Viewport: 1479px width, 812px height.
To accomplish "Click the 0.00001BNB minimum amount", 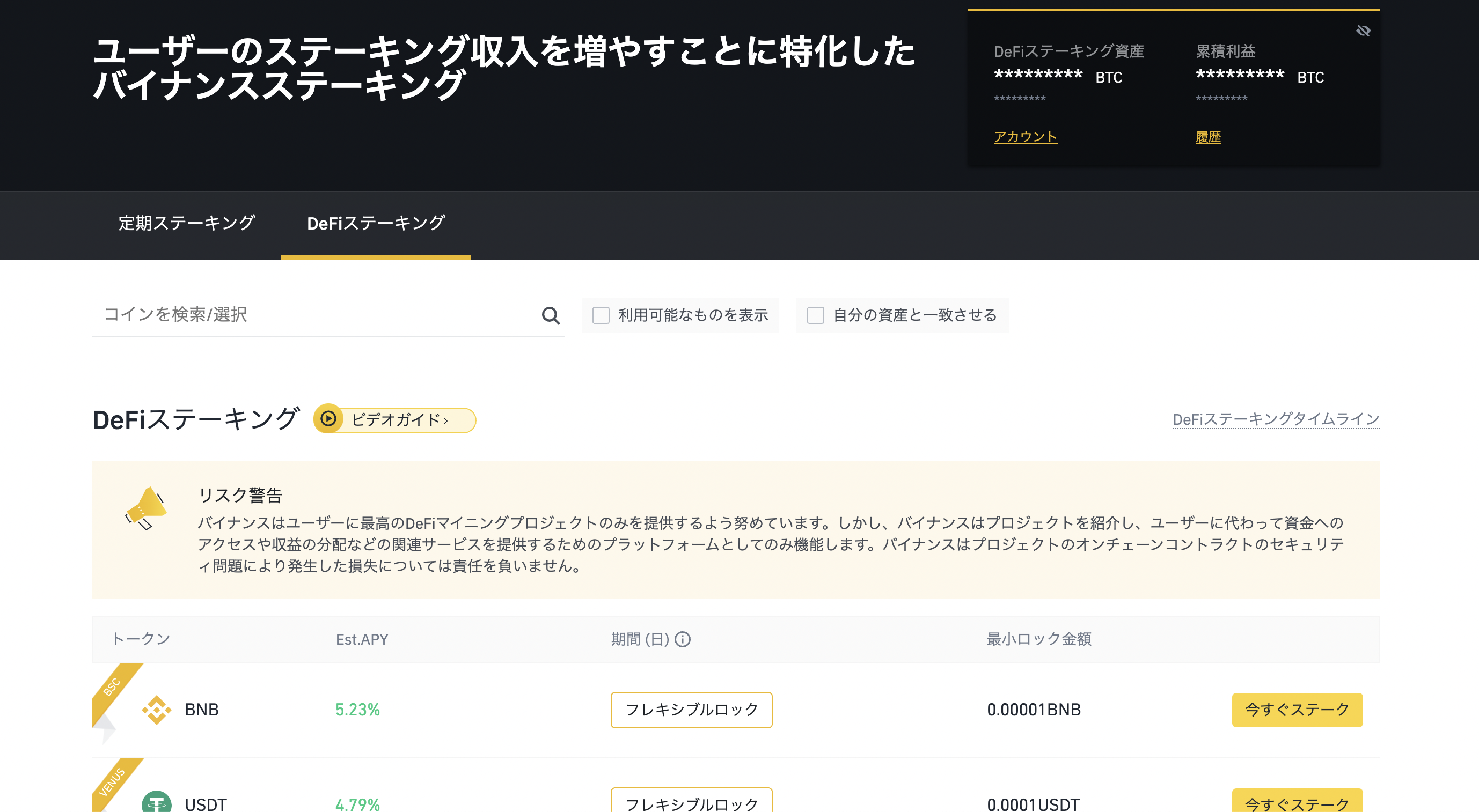I will click(x=1034, y=710).
